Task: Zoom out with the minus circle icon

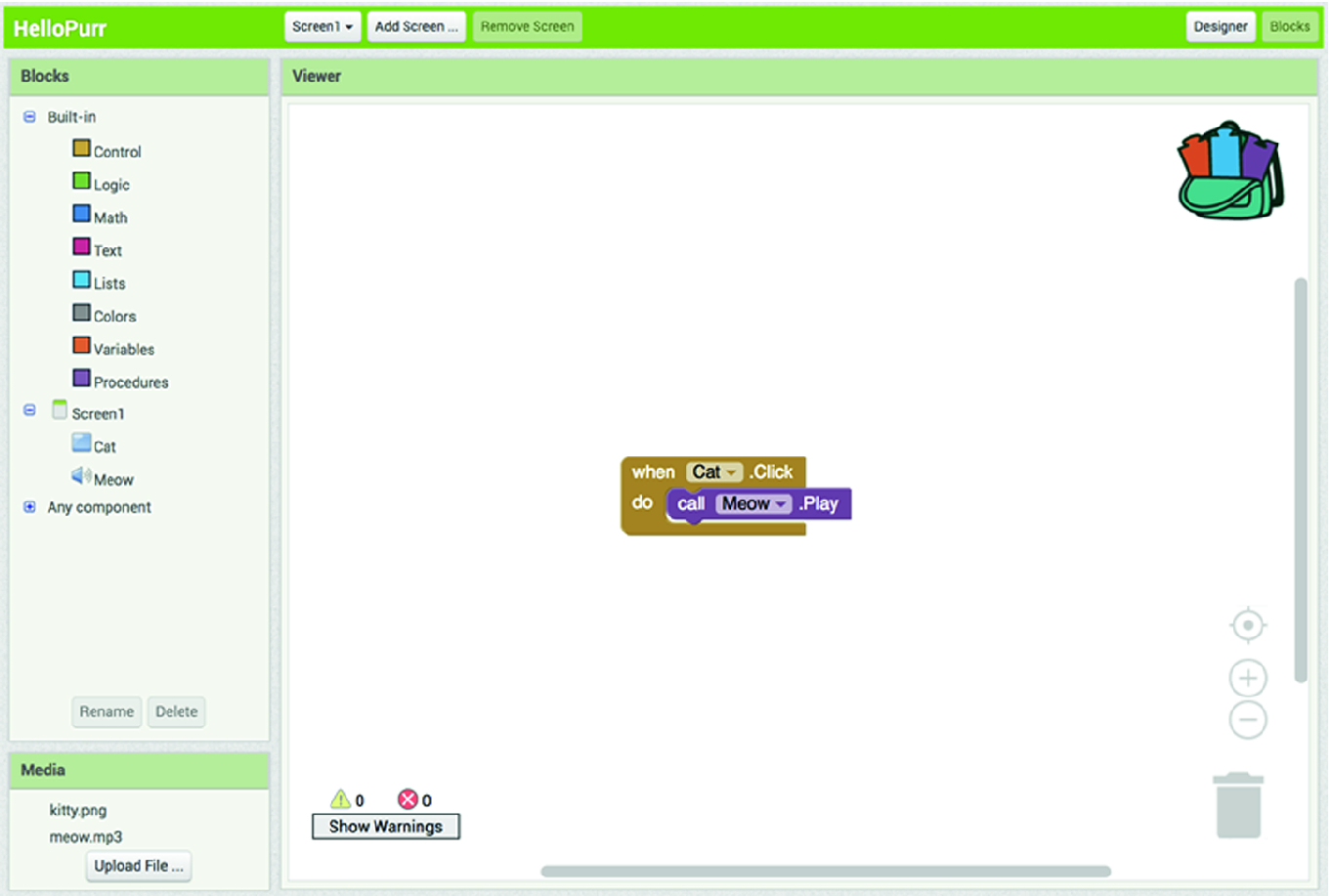Action: (1248, 720)
